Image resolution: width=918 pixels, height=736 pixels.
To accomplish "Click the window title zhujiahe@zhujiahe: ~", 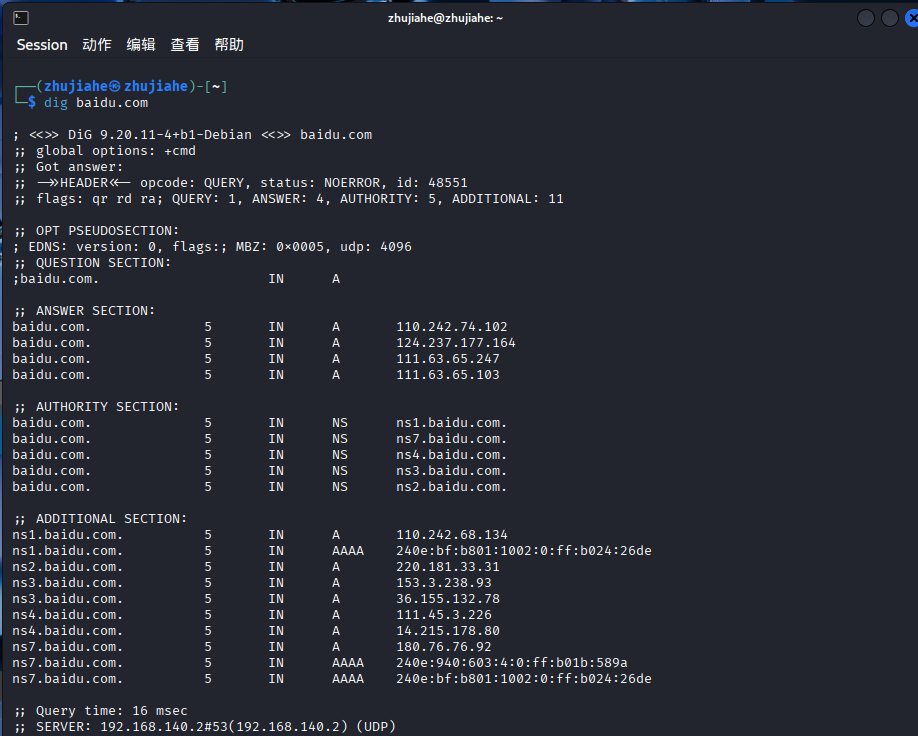I will click(445, 18).
